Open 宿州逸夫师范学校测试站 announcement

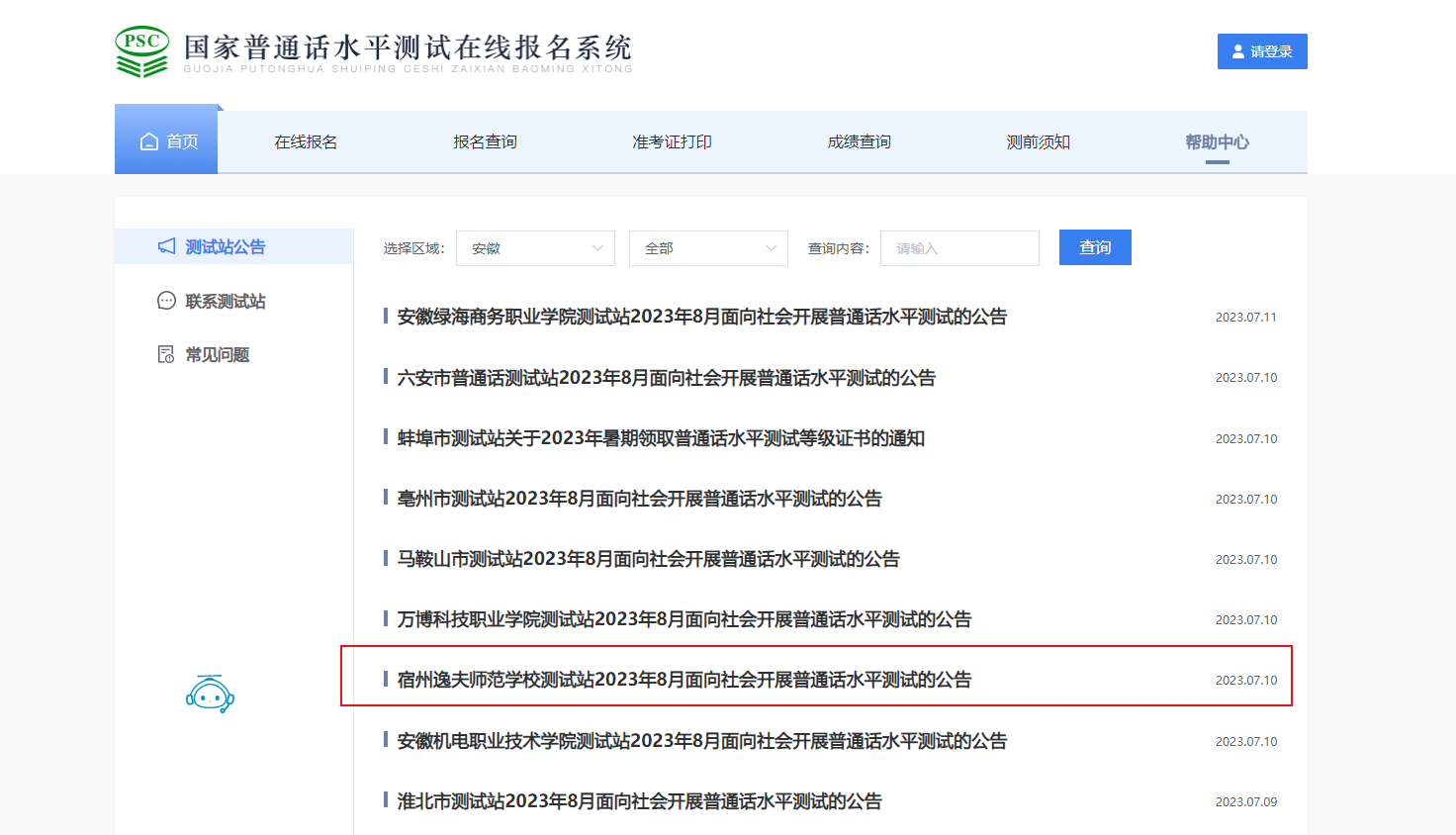(683, 680)
